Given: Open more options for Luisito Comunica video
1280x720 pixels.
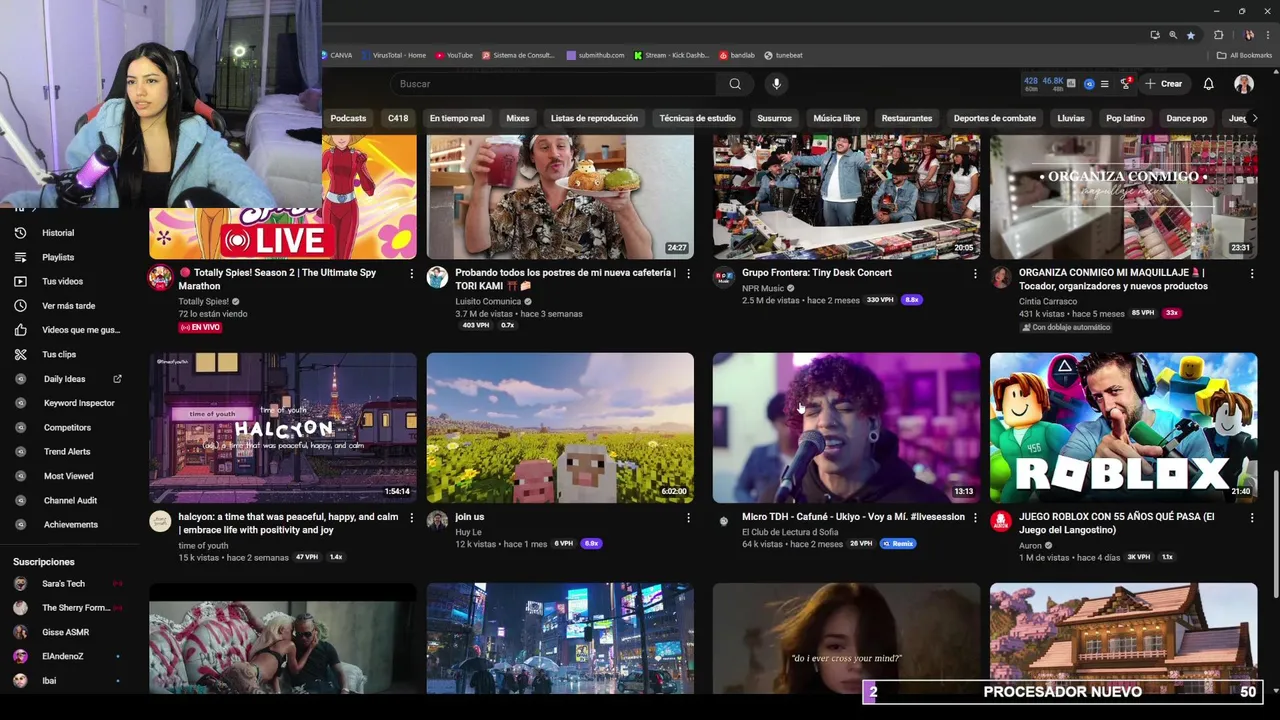Looking at the screenshot, I should click(x=688, y=273).
